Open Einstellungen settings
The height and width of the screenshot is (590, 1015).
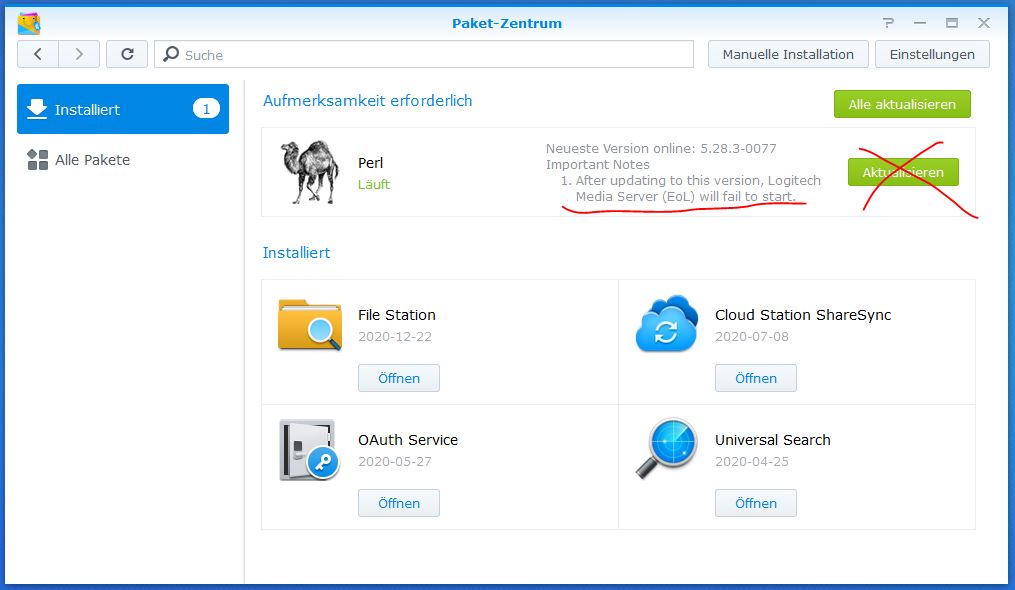(932, 54)
